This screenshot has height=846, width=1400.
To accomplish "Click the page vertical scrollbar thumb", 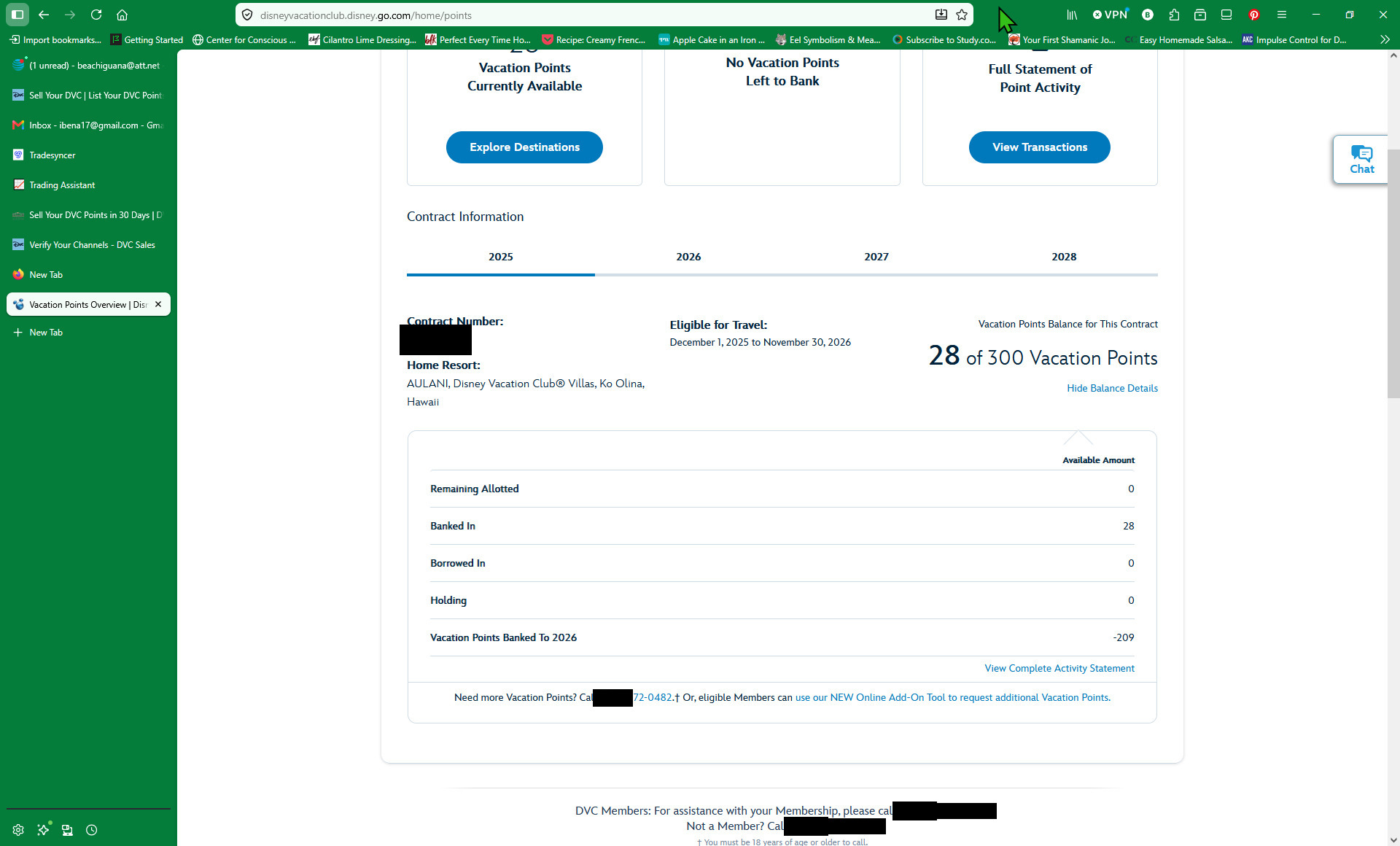I will pos(1393,273).
